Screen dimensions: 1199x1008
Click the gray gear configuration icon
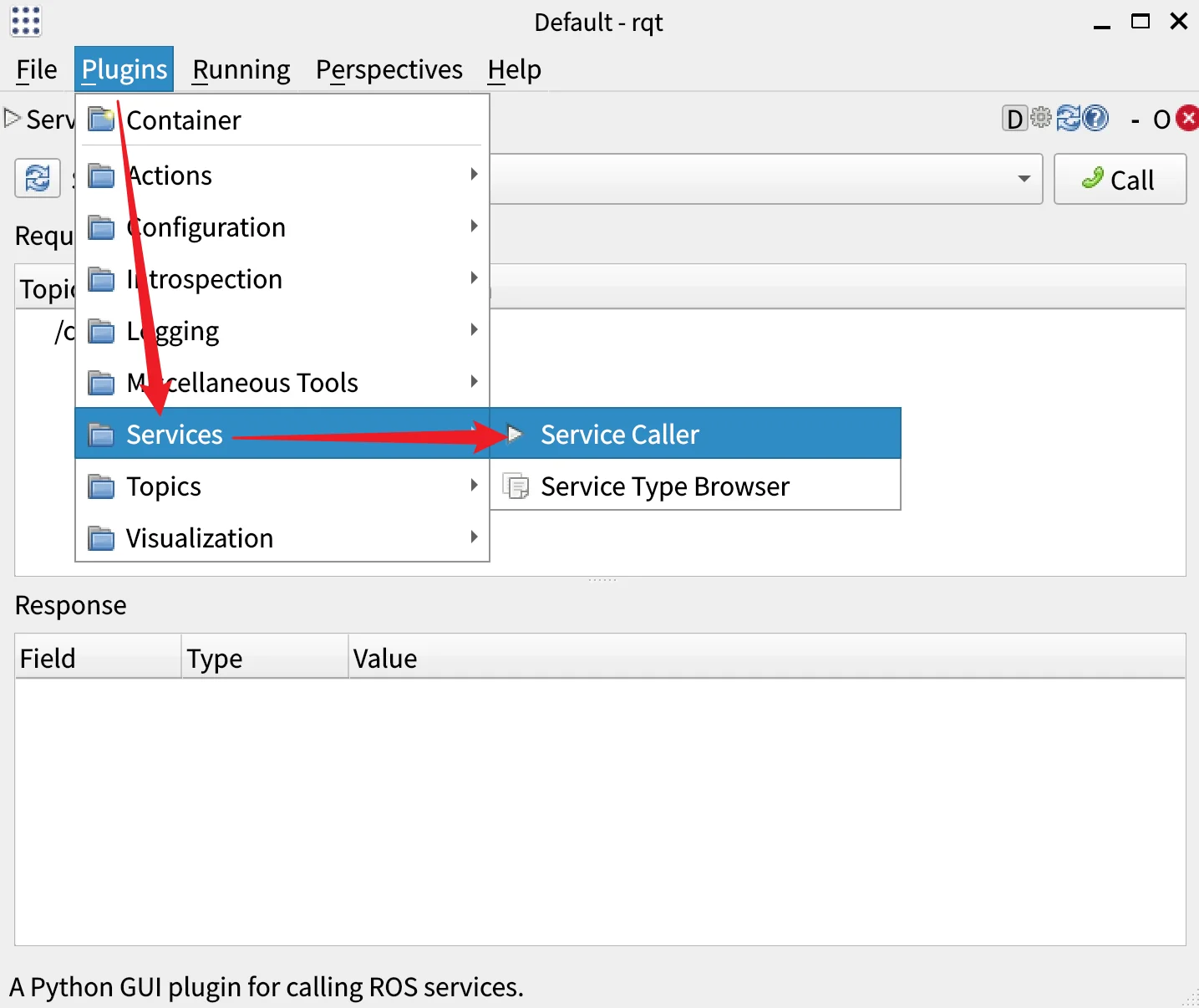tap(1041, 118)
